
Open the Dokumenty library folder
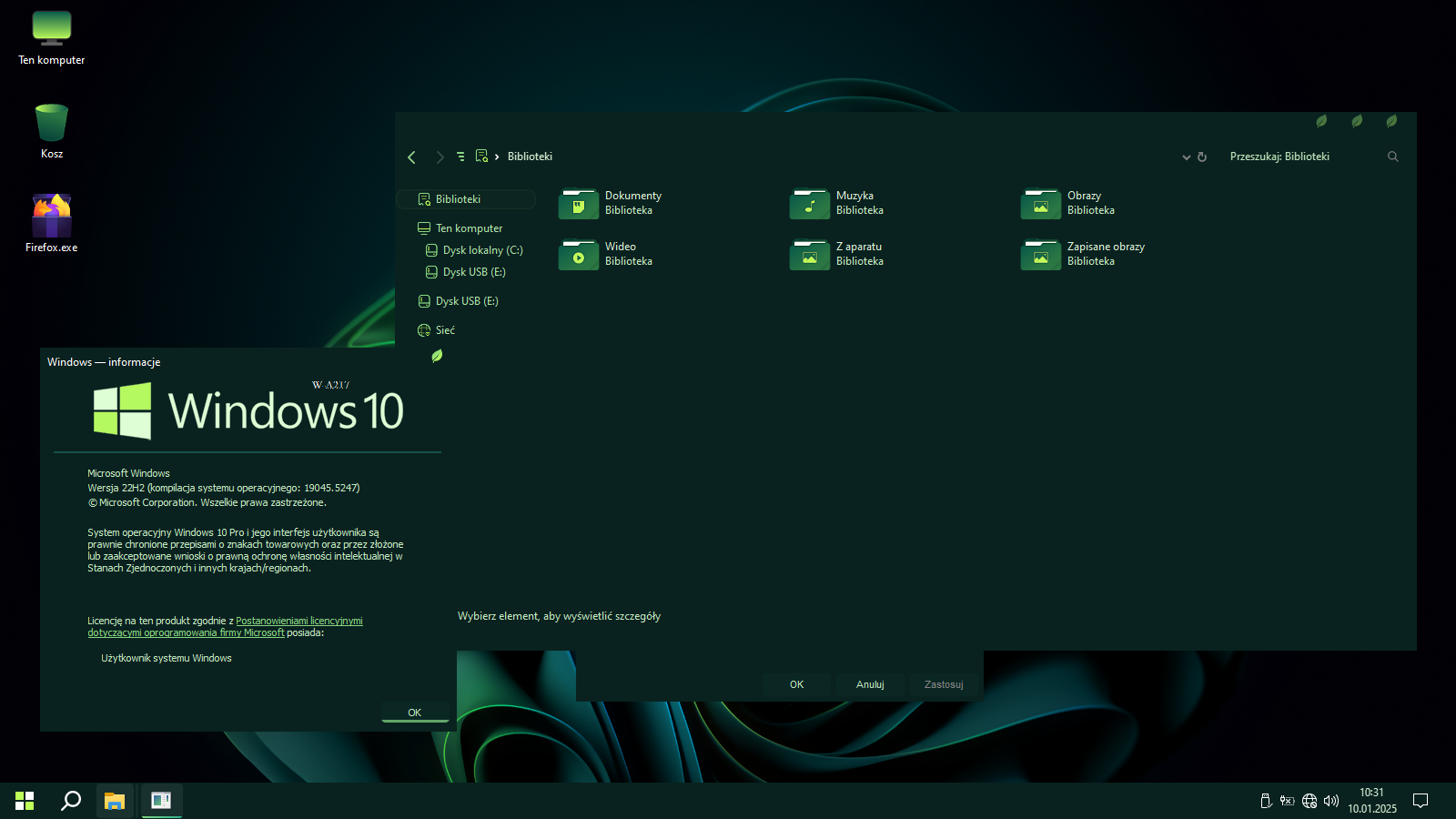[579, 204]
